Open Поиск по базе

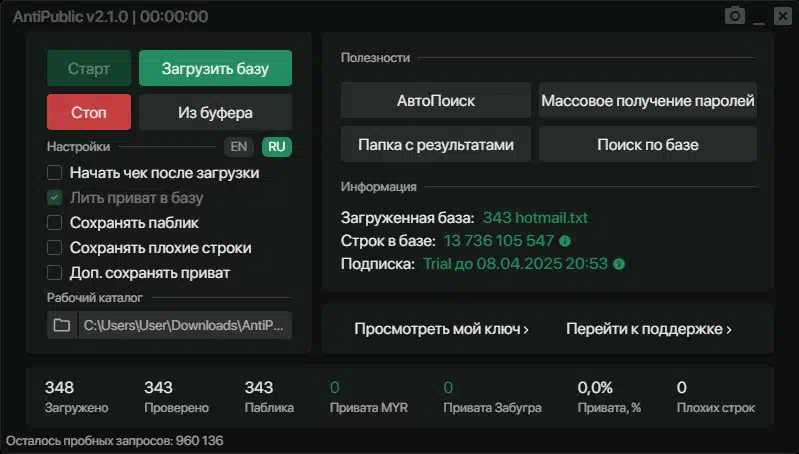pos(648,145)
